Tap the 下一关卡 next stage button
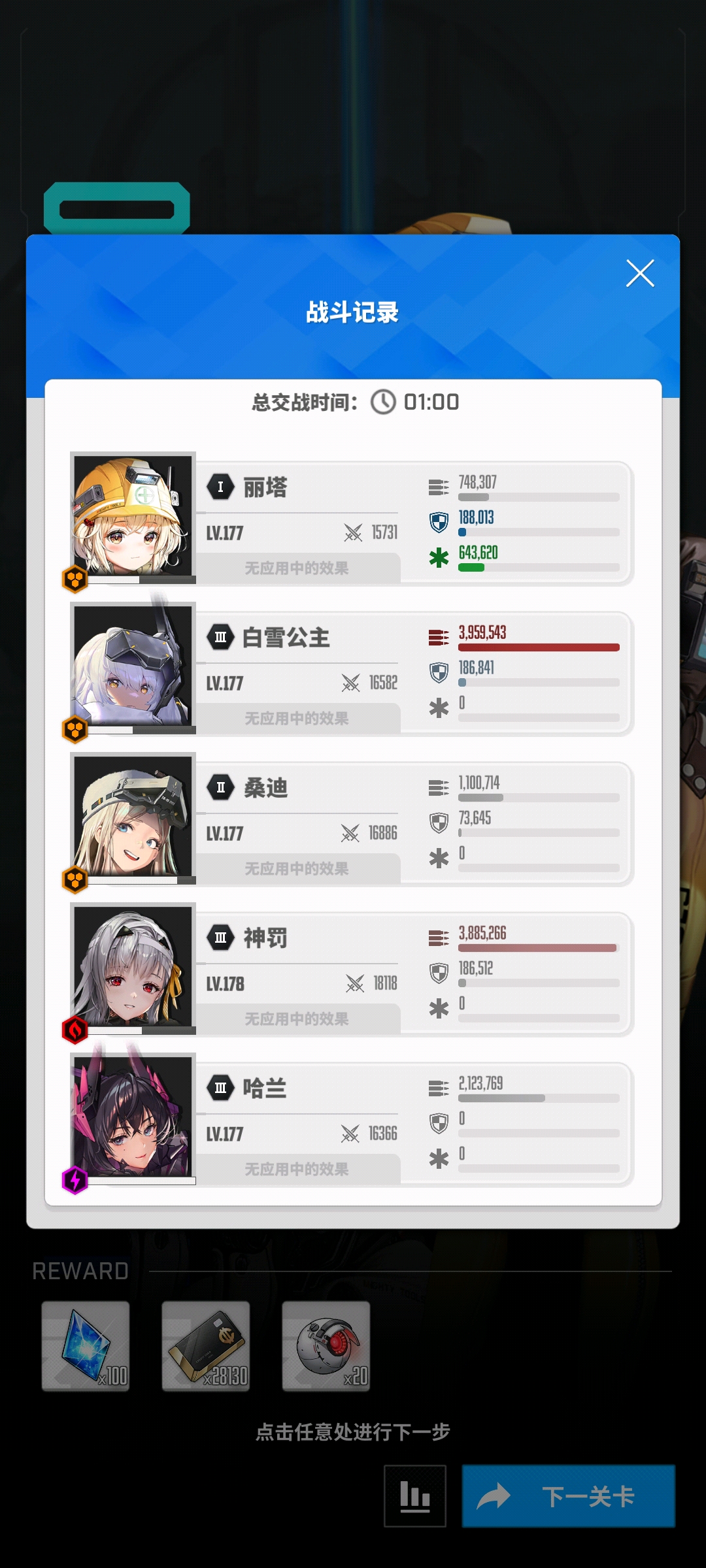Screen dimensions: 706x1568 tap(569, 1495)
